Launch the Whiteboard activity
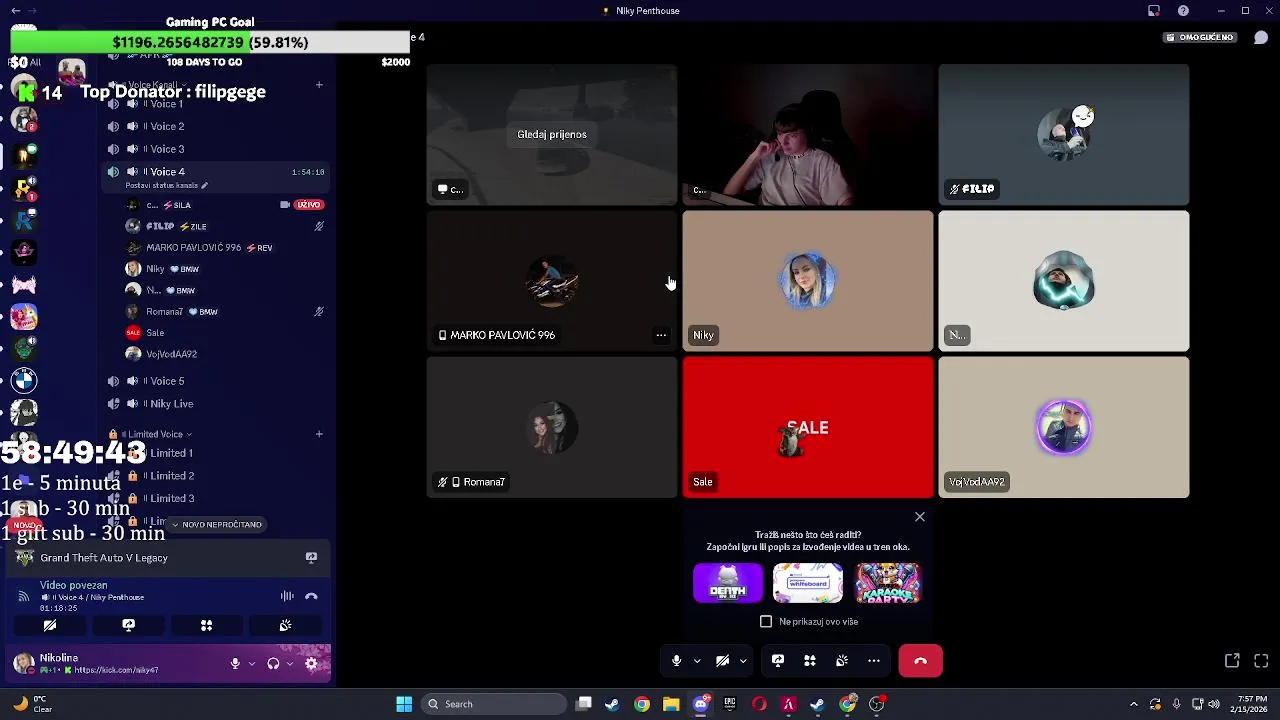The width and height of the screenshot is (1280, 720). coord(808,583)
